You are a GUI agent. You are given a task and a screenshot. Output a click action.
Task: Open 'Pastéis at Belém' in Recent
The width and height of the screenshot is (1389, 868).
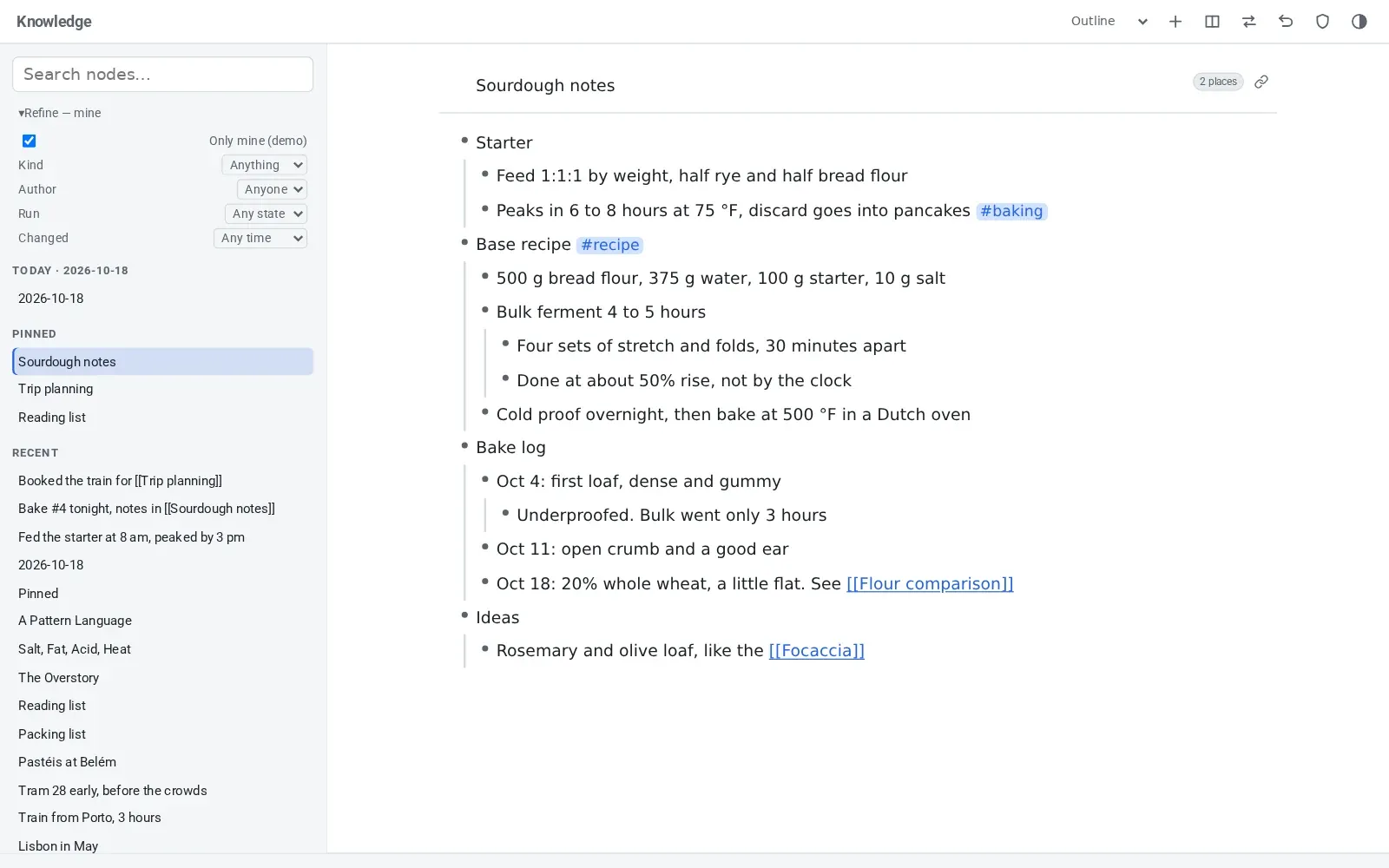coord(162,762)
